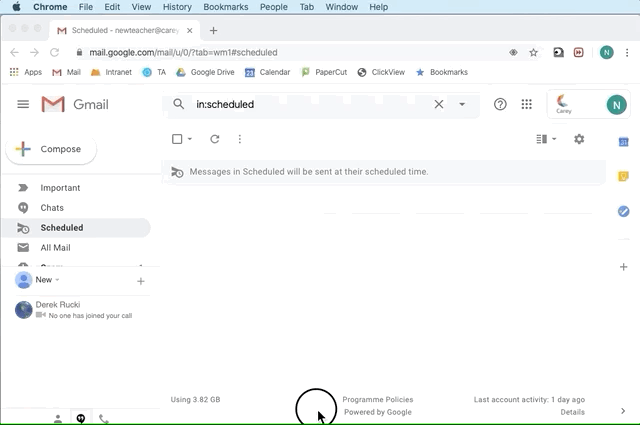This screenshot has width=640, height=425.
Task: Switch to Hangouts conversations tab icon
Action: (x=81, y=419)
